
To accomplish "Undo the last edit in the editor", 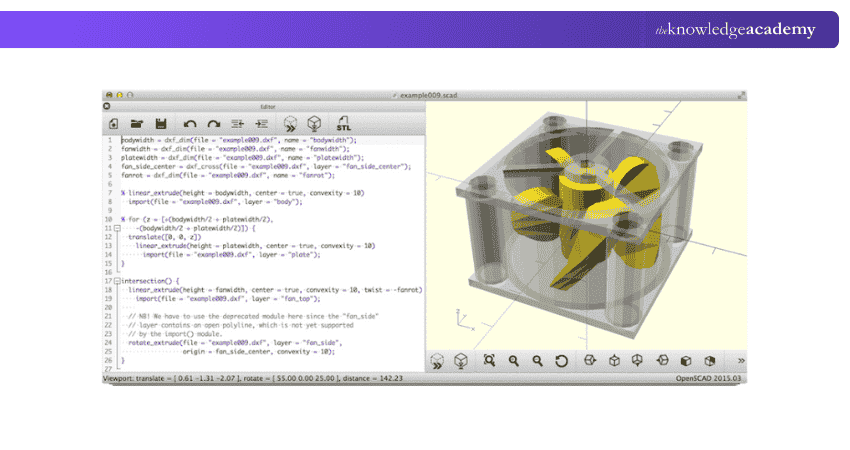I will click(x=190, y=123).
